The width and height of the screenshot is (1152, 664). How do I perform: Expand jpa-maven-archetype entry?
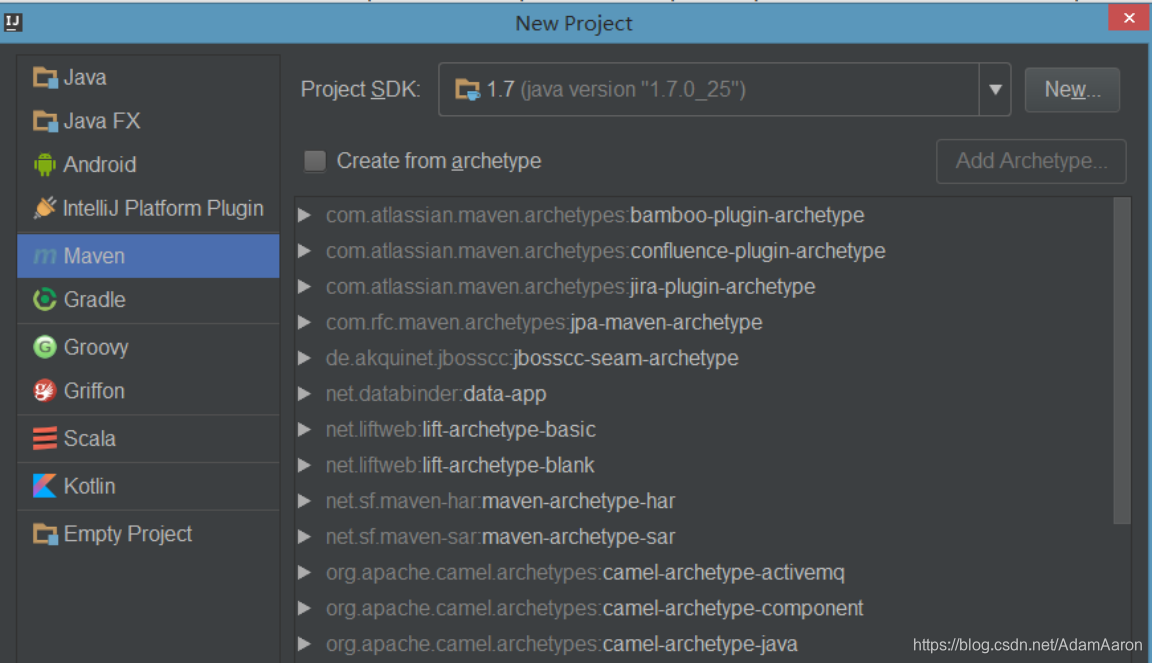pos(304,322)
